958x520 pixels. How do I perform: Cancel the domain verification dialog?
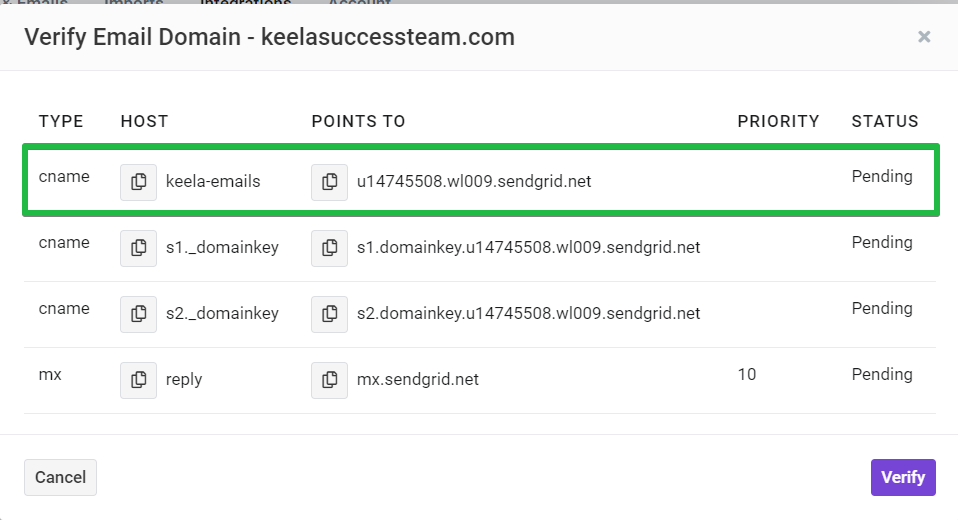(x=60, y=477)
